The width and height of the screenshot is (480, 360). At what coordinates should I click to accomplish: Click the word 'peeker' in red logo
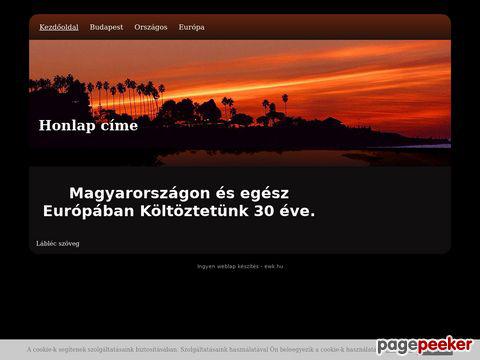pyautogui.click(x=445, y=345)
